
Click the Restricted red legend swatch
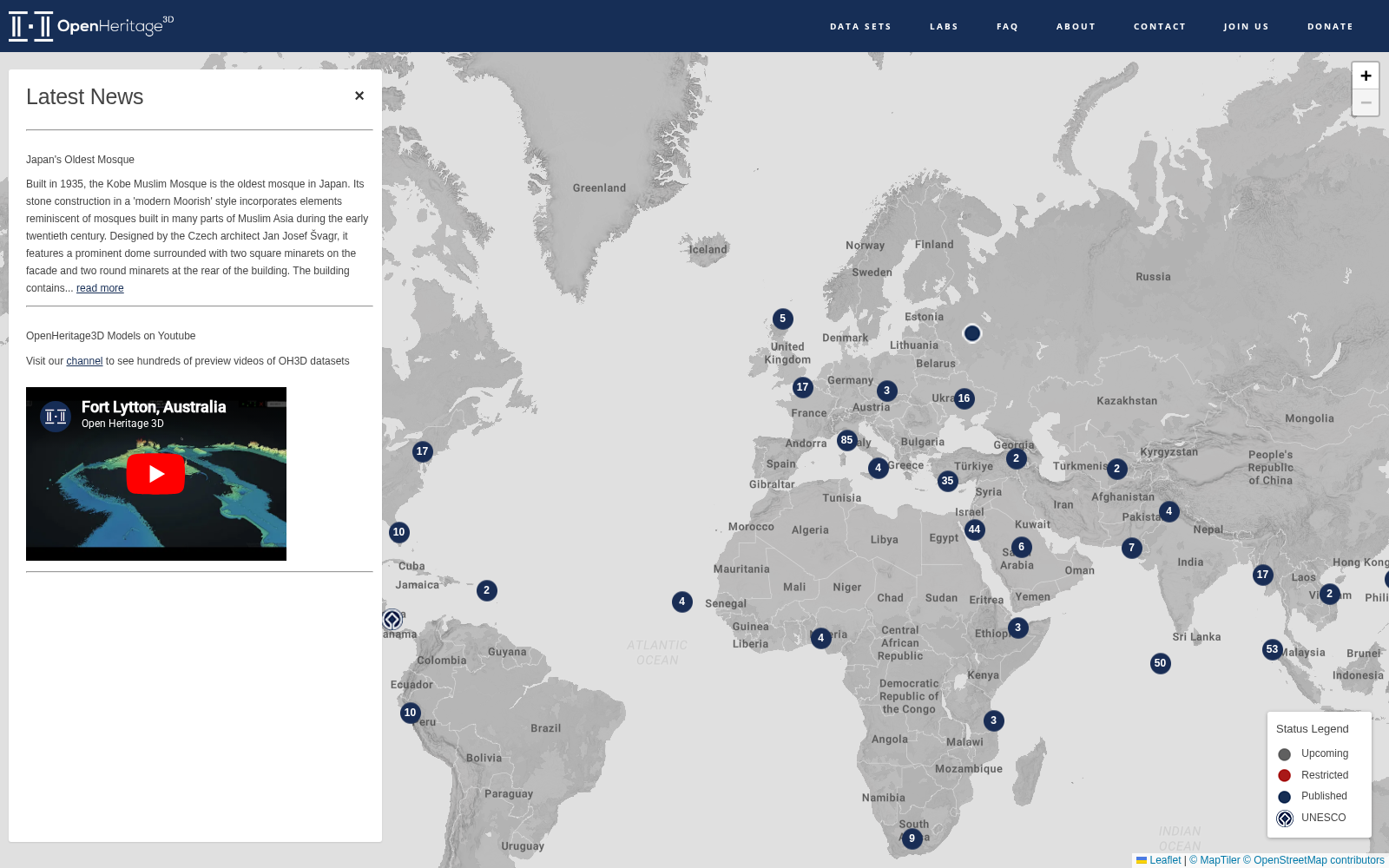(x=1285, y=775)
